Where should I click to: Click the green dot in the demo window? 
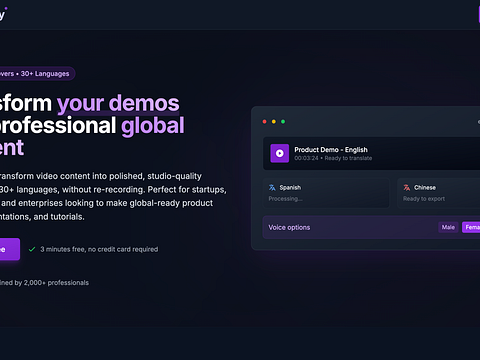[x=283, y=122]
